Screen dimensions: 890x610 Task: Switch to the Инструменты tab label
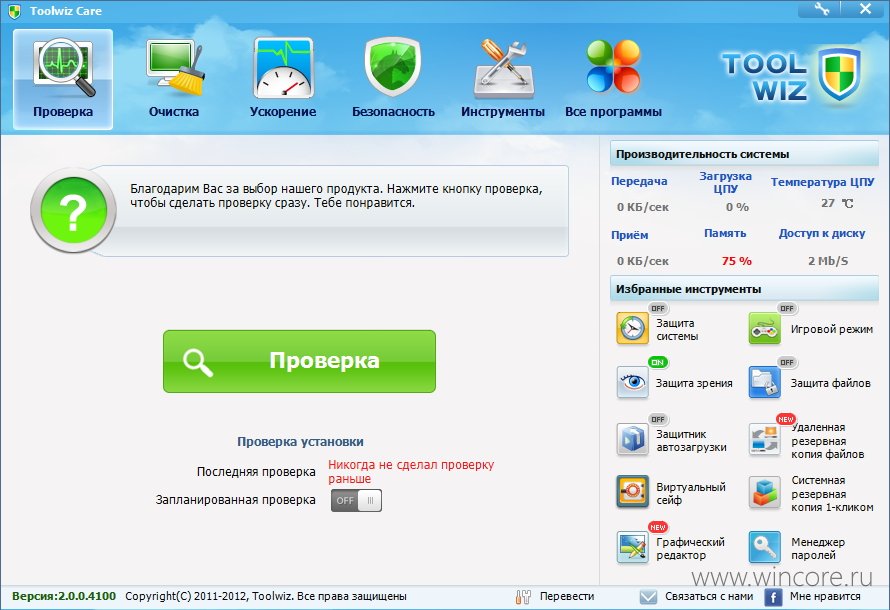[x=503, y=112]
